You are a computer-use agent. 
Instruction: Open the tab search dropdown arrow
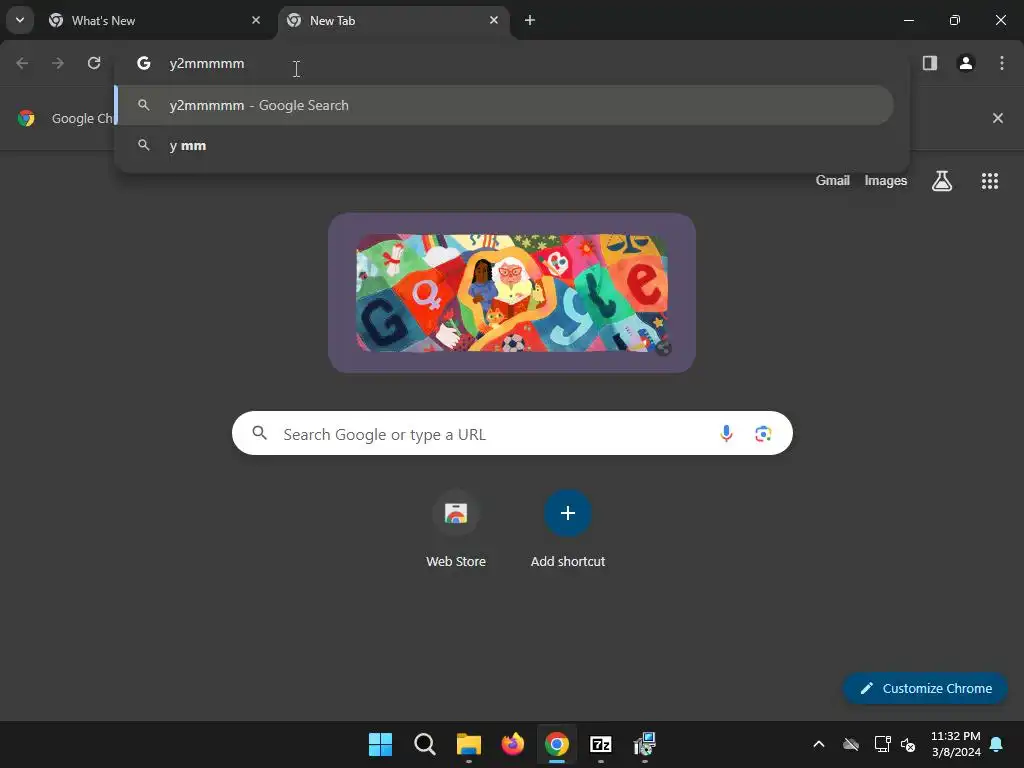(20, 20)
